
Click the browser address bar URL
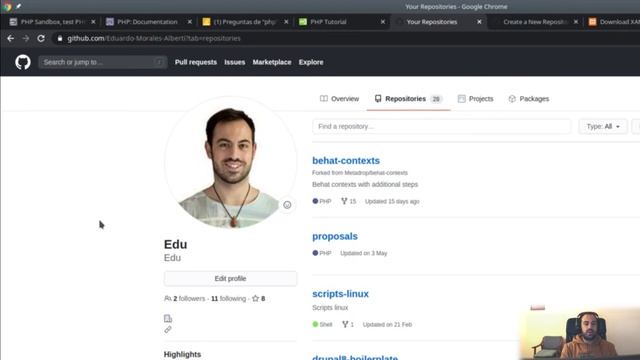point(154,38)
